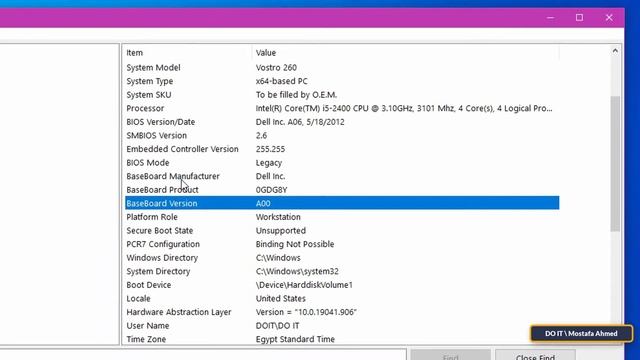Click the C:\Windows\system32 value
The width and height of the screenshot is (640, 360).
(x=297, y=271)
